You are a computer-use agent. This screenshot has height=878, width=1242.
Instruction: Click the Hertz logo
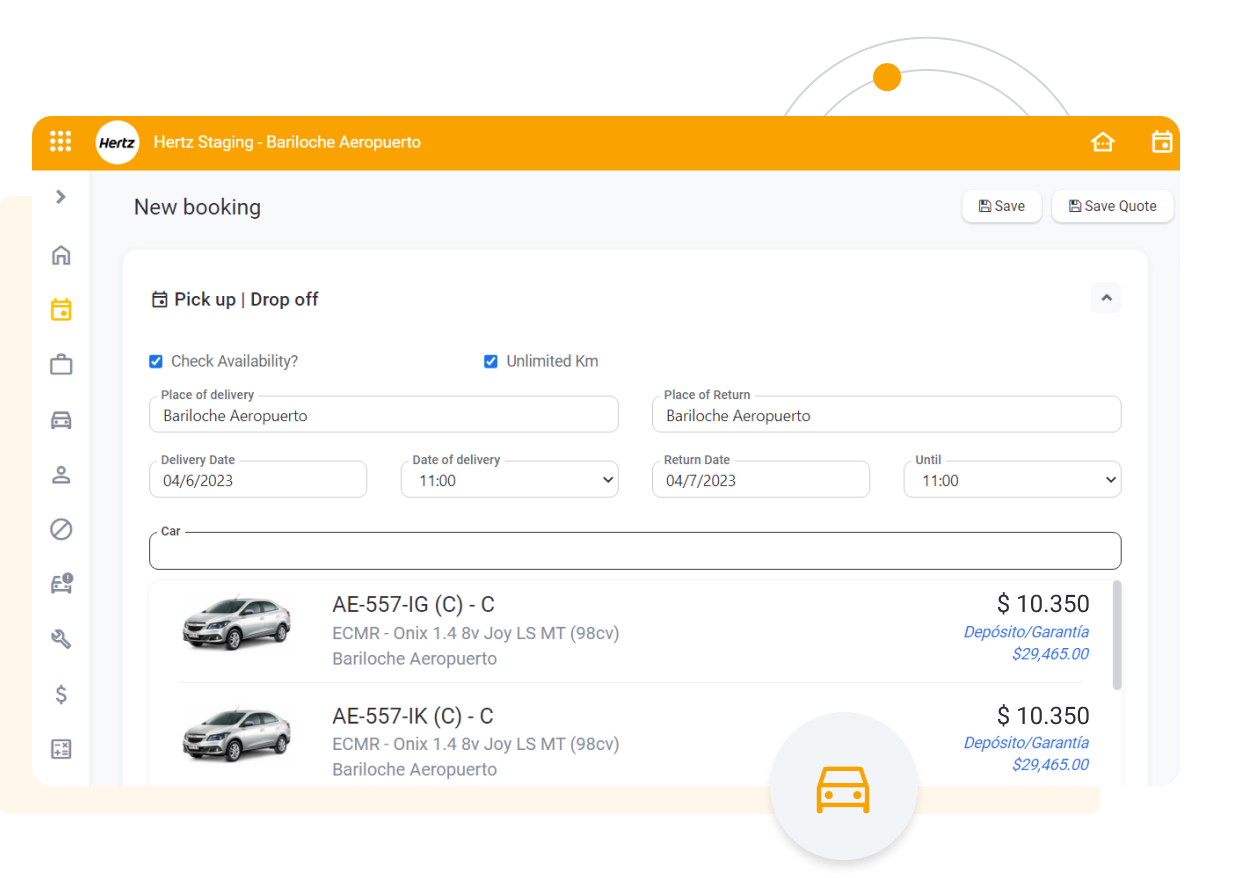(117, 143)
